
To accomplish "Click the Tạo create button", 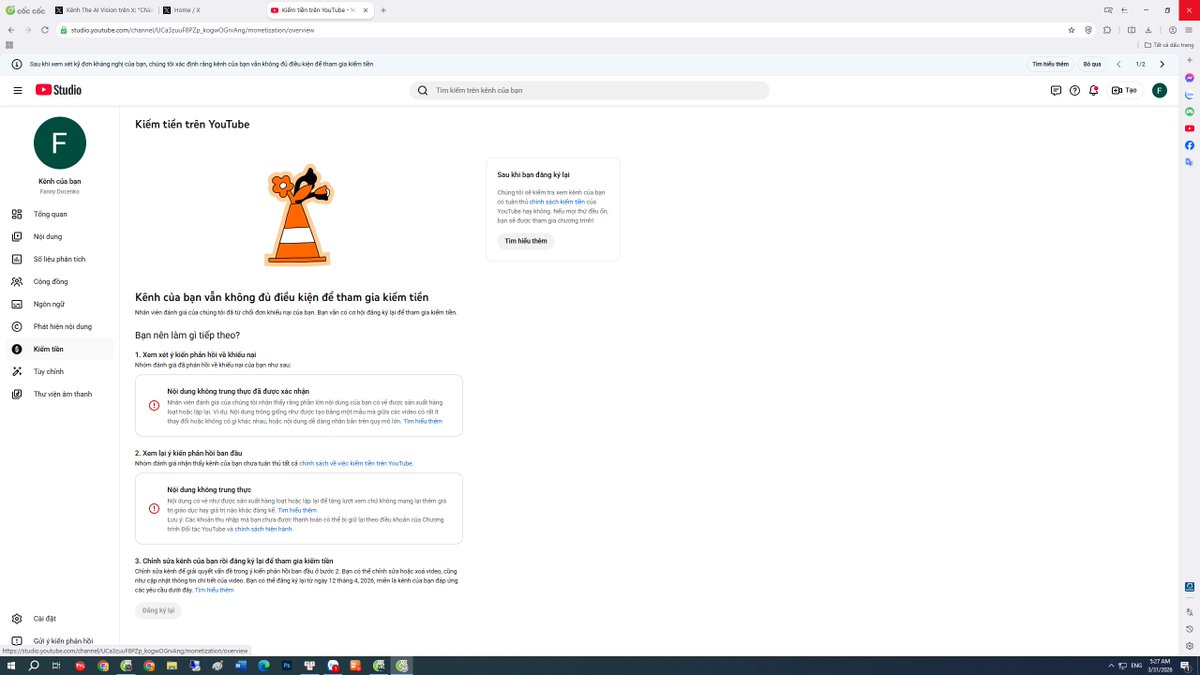I will pos(1125,90).
